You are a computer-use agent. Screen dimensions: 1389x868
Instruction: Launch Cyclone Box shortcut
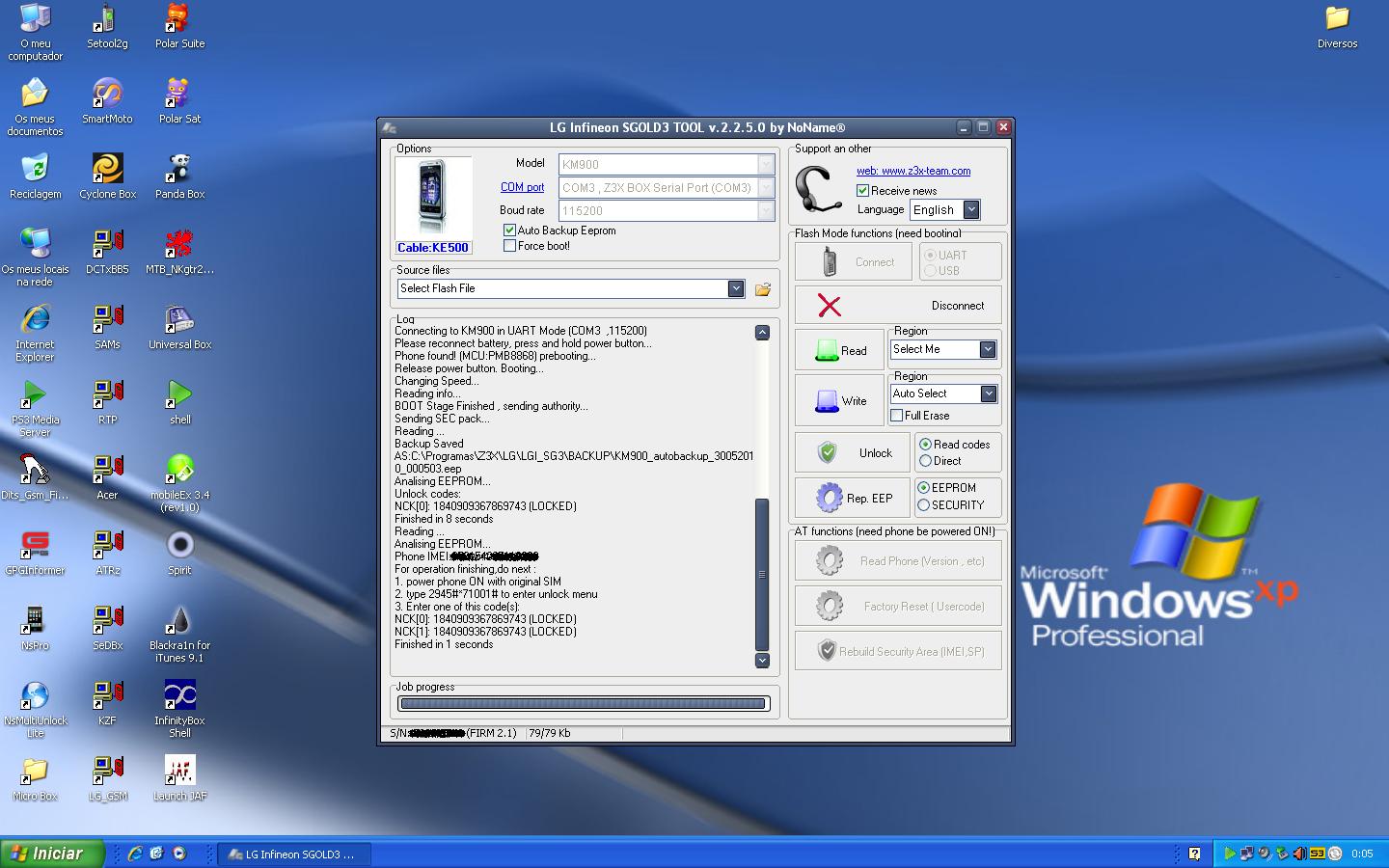[x=107, y=176]
